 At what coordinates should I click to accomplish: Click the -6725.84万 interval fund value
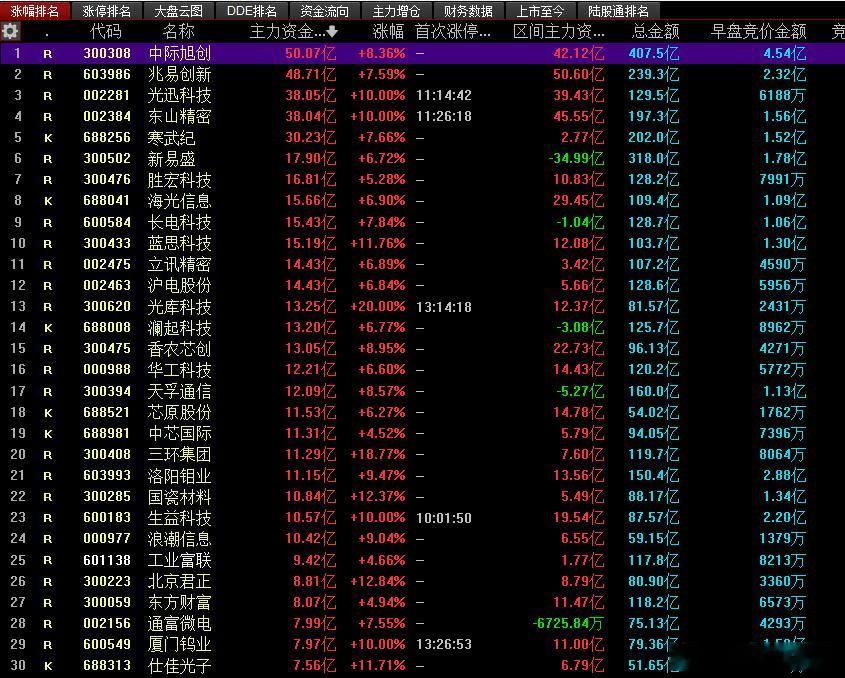[x=568, y=624]
